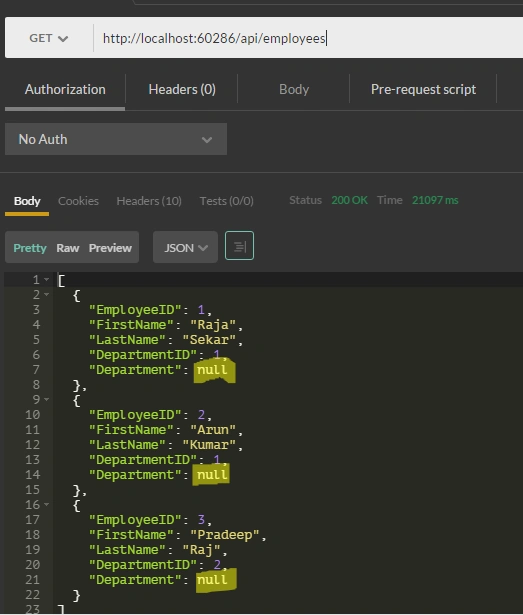Select the Authorization tab
This screenshot has height=615, width=523.
tap(65, 89)
